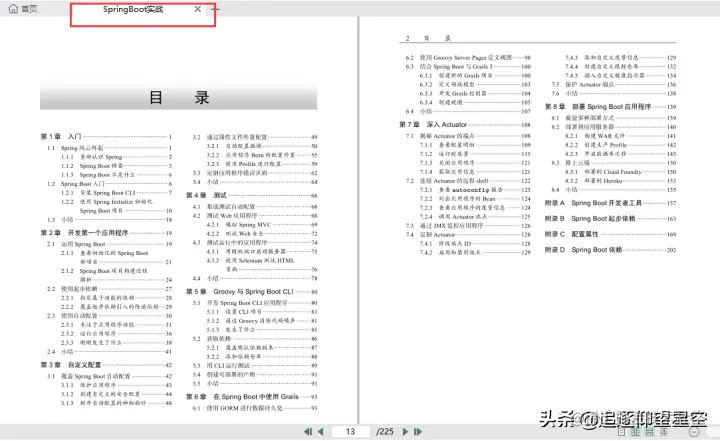Click chapter entry 第6章 在 Spring Boot 中使用 Grails
720x441 pixels.
tap(252, 397)
